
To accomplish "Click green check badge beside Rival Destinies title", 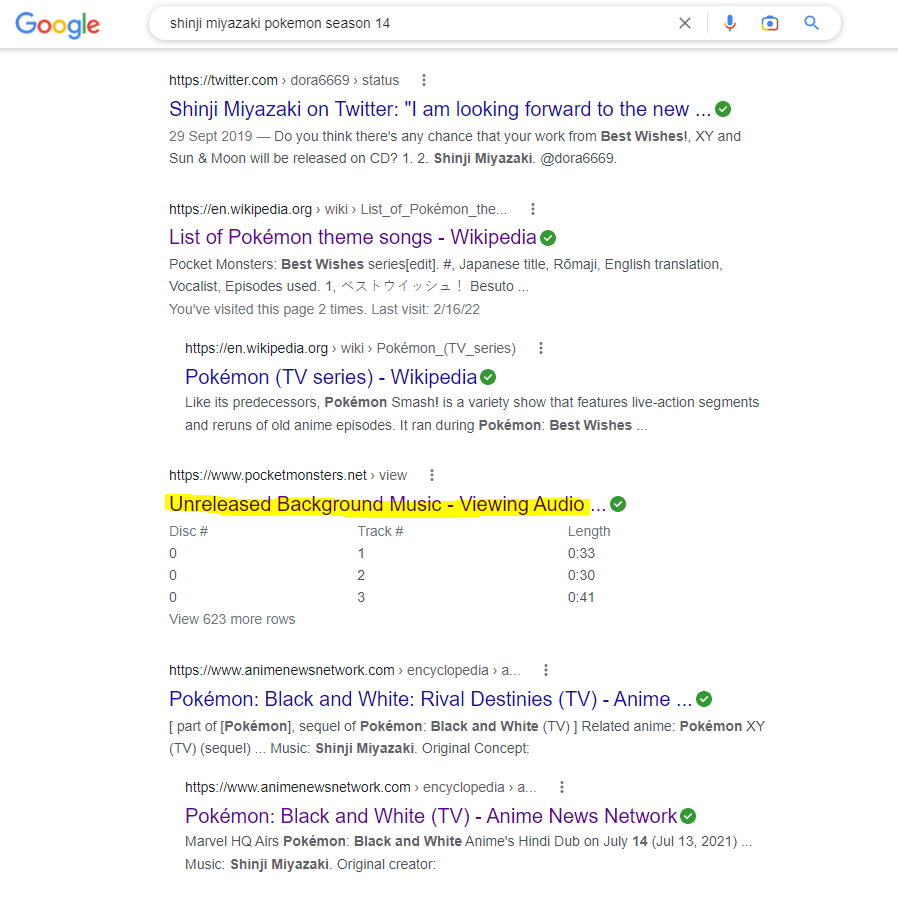I will tap(704, 699).
